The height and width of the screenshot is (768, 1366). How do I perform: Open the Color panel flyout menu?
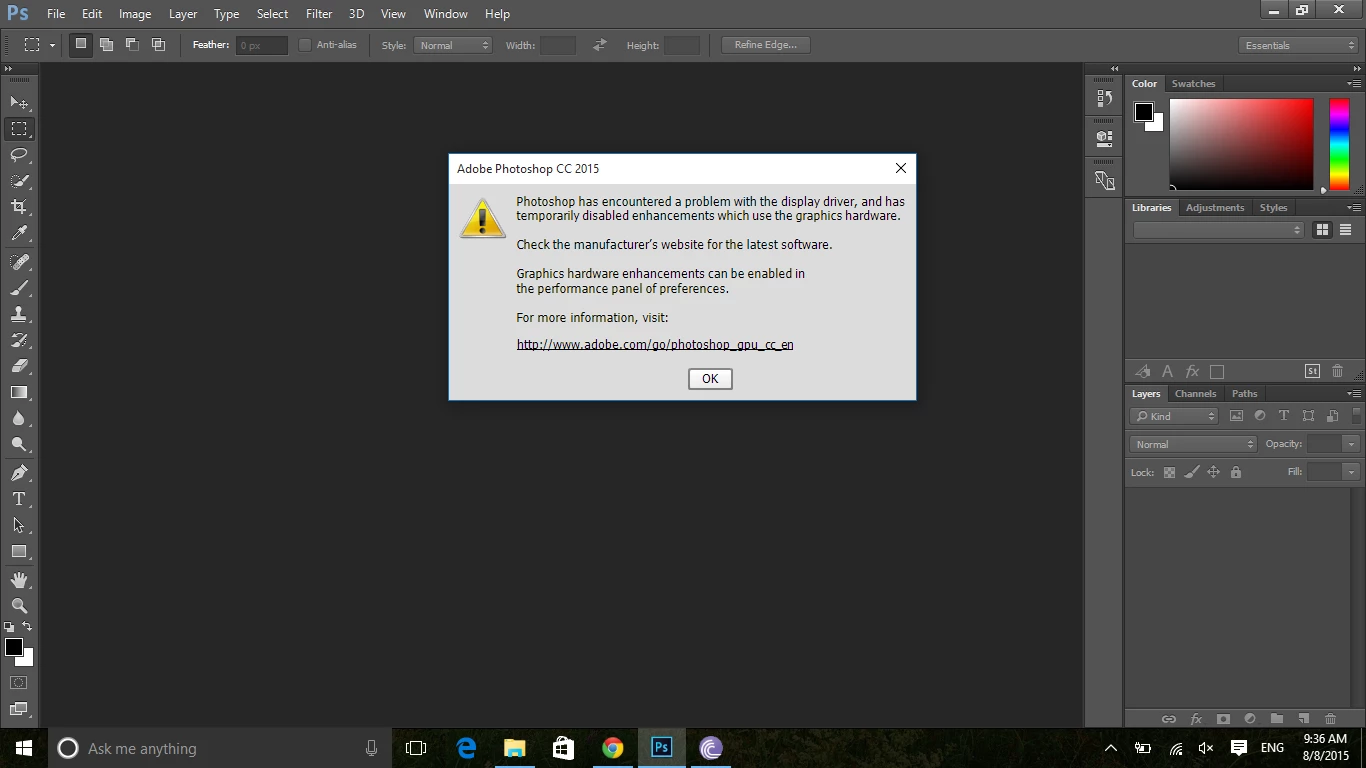1354,84
